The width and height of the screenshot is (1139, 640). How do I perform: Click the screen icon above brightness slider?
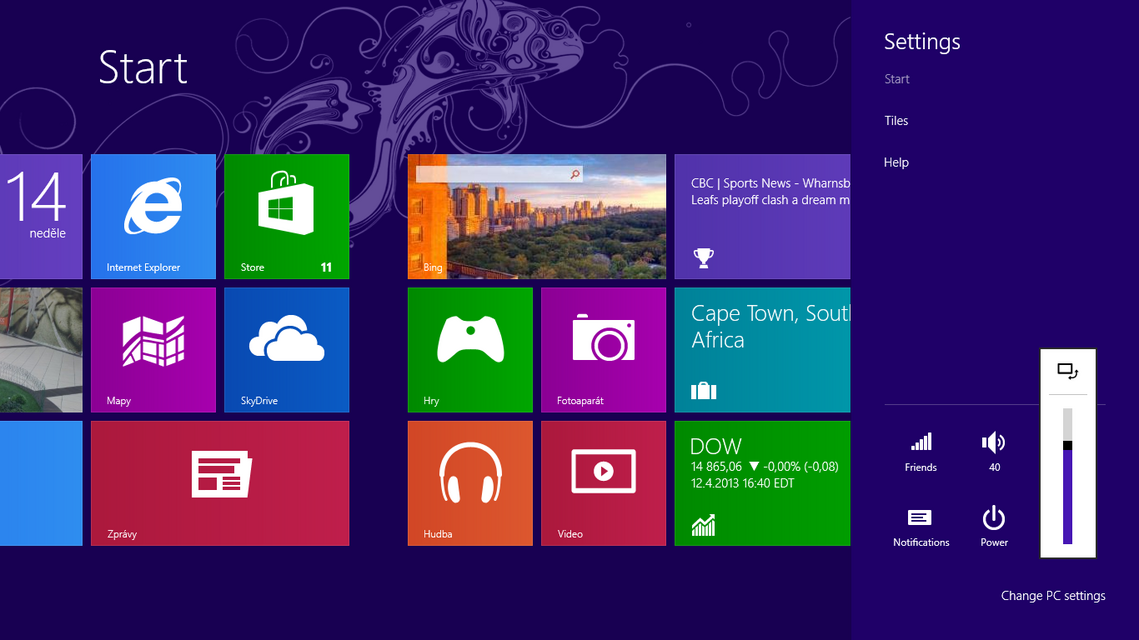(x=1067, y=372)
